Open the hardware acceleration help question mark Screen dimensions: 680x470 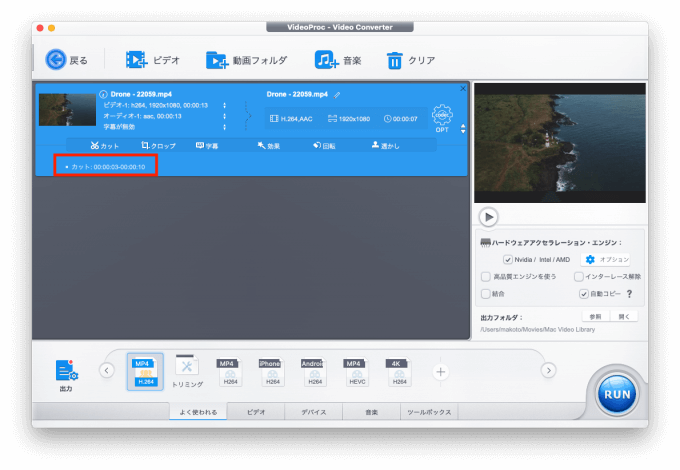point(629,294)
